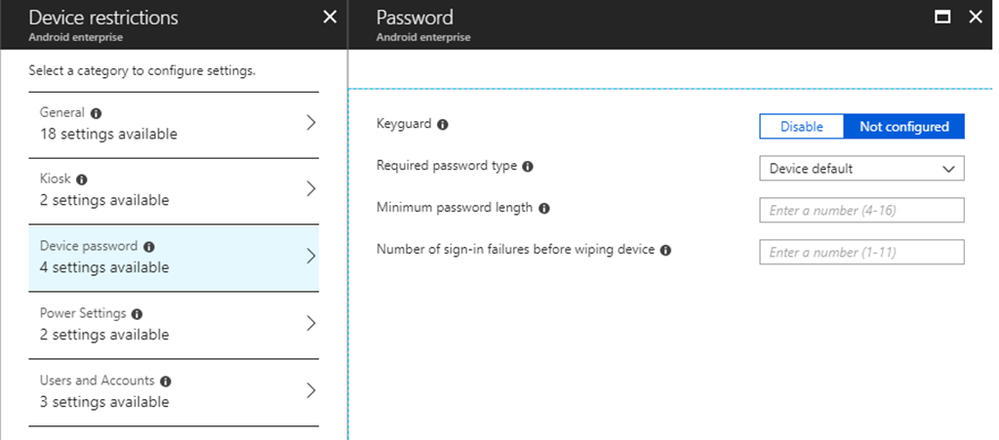The image size is (999, 440).
Task: Close the Device restrictions blade
Action: point(330,17)
